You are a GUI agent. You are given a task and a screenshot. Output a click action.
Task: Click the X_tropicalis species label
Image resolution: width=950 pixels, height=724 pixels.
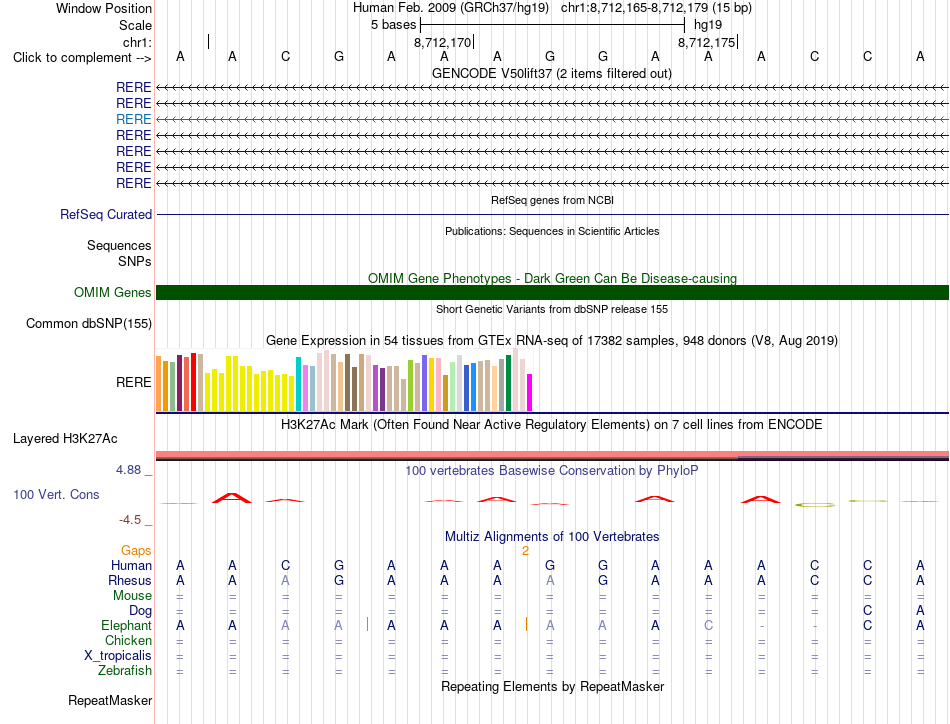(x=118, y=656)
